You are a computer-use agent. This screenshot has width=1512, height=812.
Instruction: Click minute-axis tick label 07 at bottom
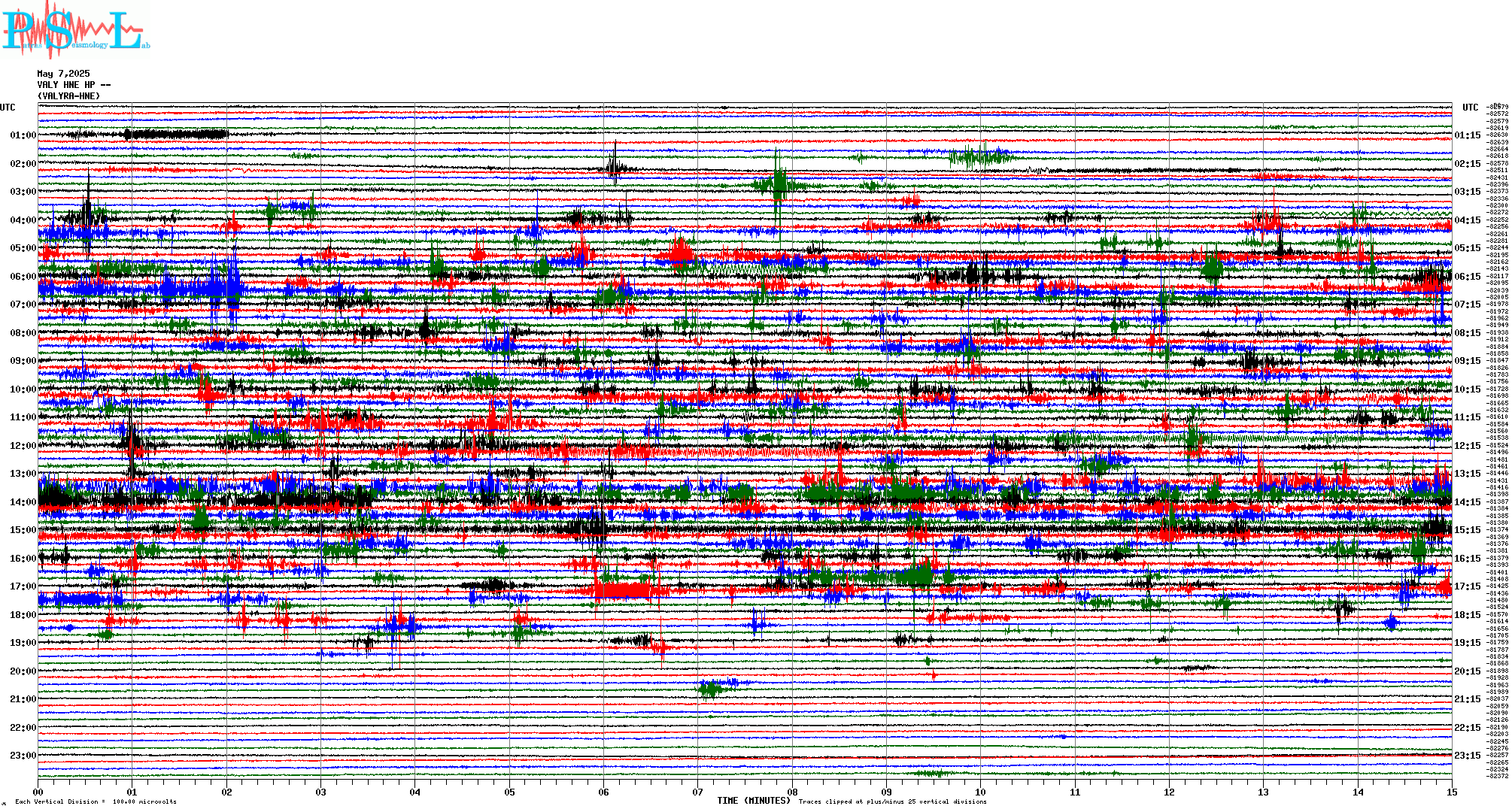pyautogui.click(x=698, y=792)
